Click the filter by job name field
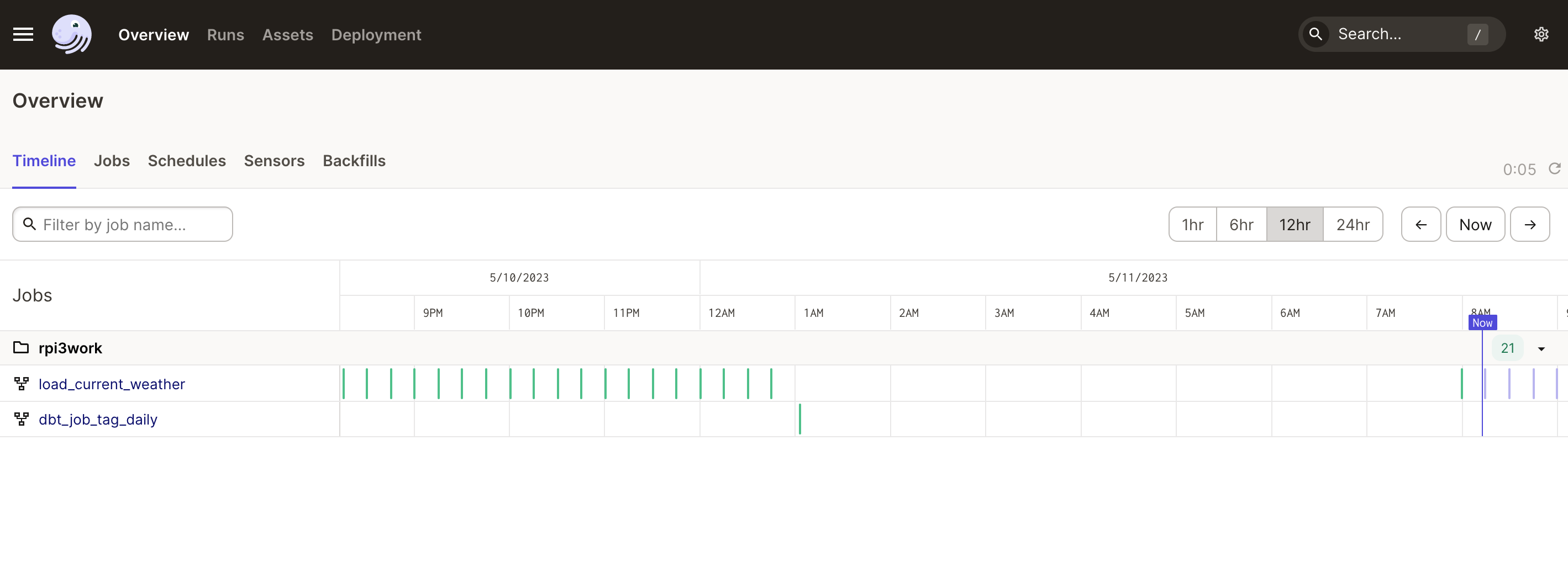This screenshot has width=1568, height=583. click(122, 224)
